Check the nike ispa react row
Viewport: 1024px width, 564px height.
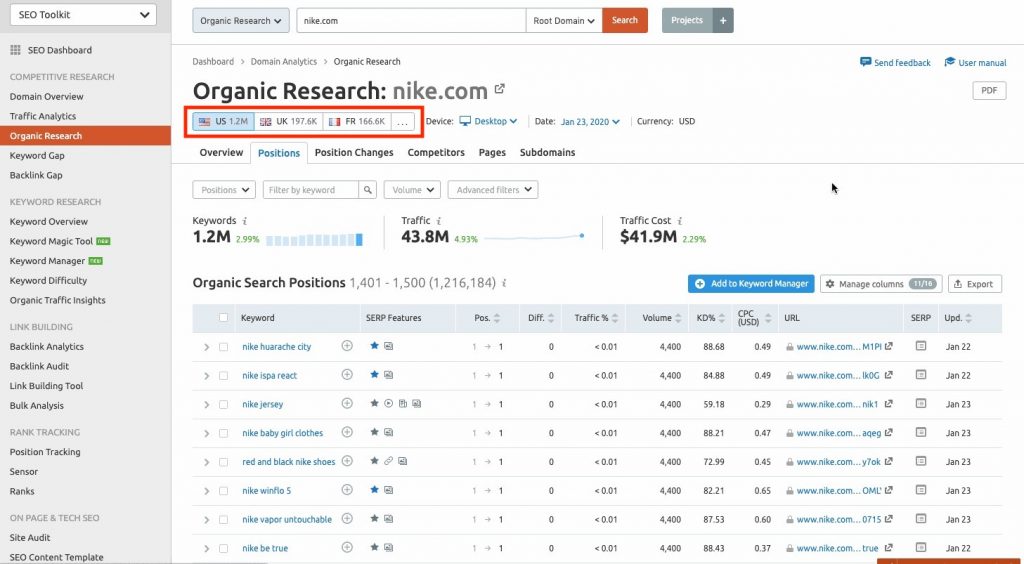pyautogui.click(x=223, y=376)
